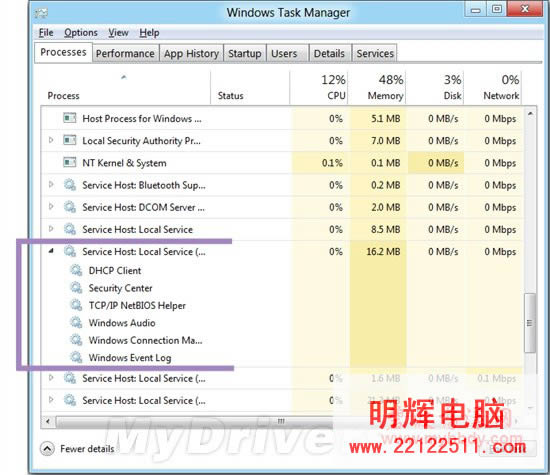Viewport: 550px width, 475px height.
Task: Go to the Details tab
Action: click(x=329, y=53)
